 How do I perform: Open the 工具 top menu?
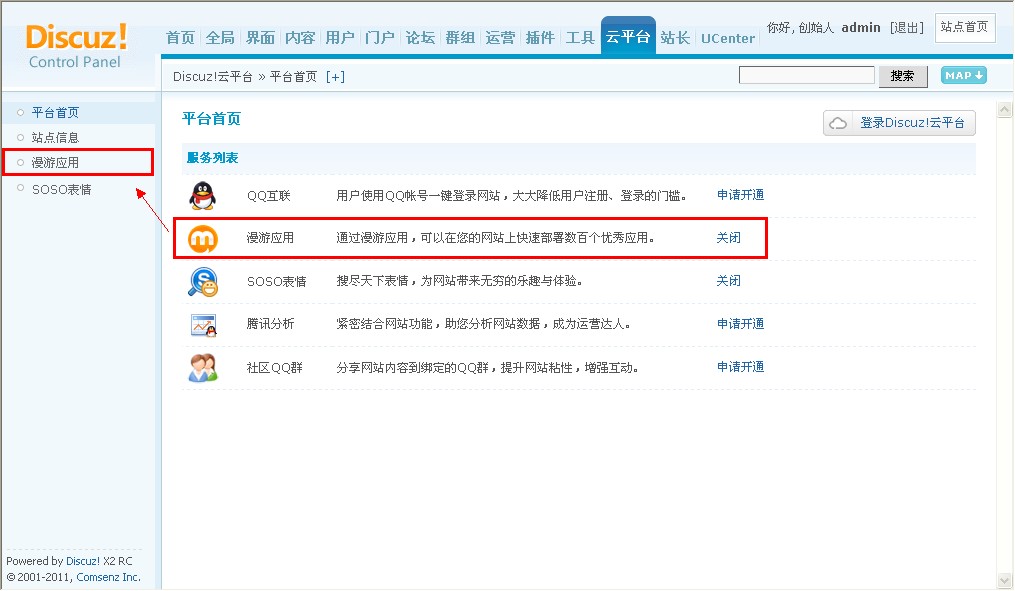click(580, 38)
